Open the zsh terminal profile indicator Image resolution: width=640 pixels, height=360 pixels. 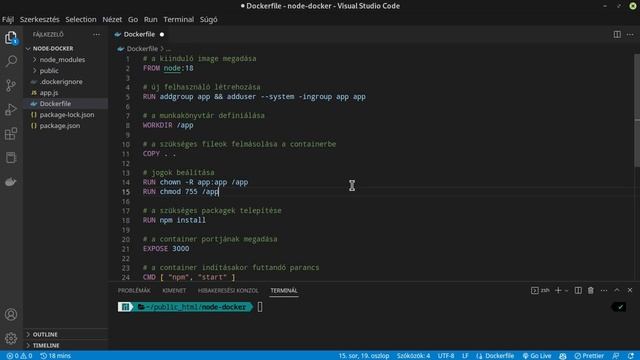tap(540, 290)
